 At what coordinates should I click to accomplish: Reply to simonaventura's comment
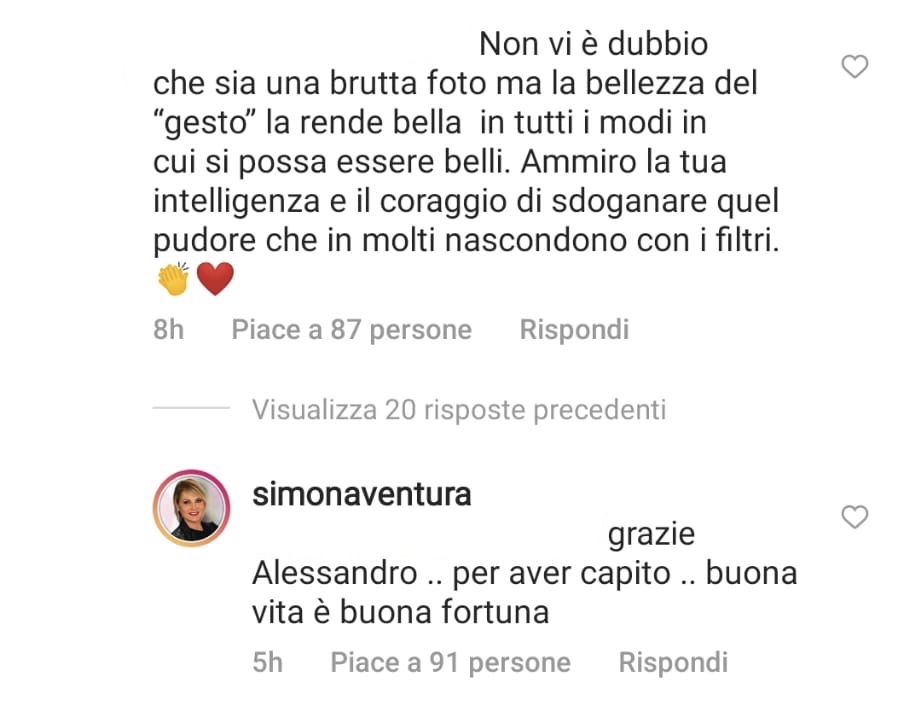click(673, 663)
